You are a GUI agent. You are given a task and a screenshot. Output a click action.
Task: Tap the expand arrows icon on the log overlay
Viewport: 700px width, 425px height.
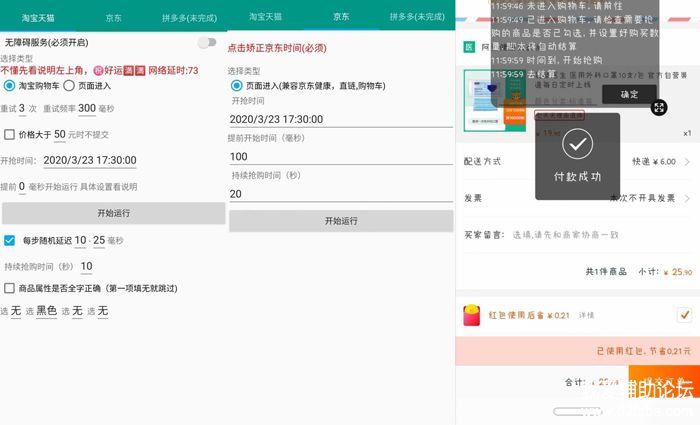pos(658,106)
